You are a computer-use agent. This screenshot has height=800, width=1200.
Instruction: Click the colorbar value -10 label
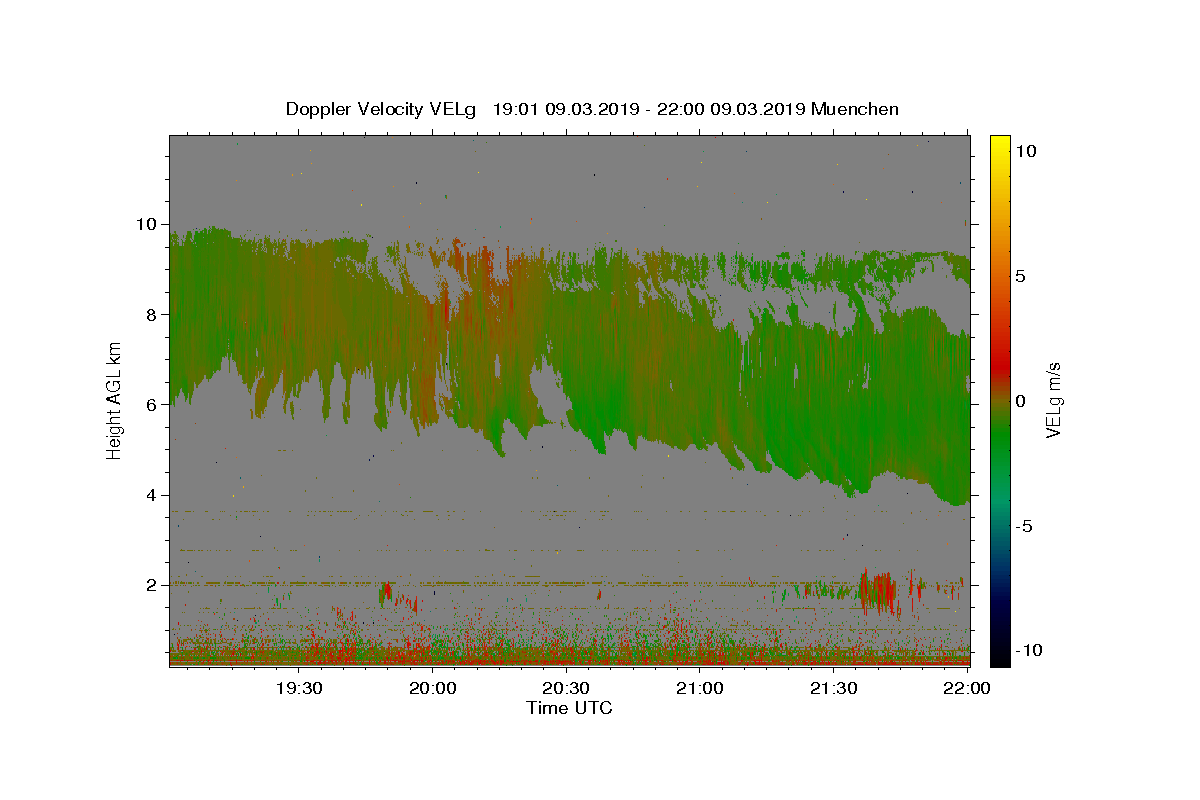tap(1027, 650)
